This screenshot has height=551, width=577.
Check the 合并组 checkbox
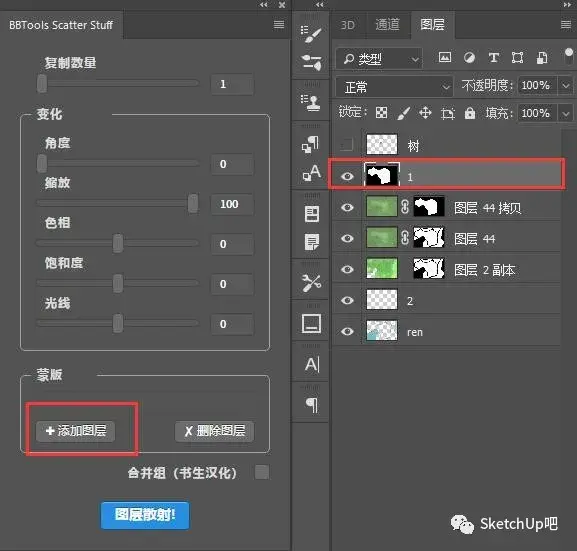(262, 472)
